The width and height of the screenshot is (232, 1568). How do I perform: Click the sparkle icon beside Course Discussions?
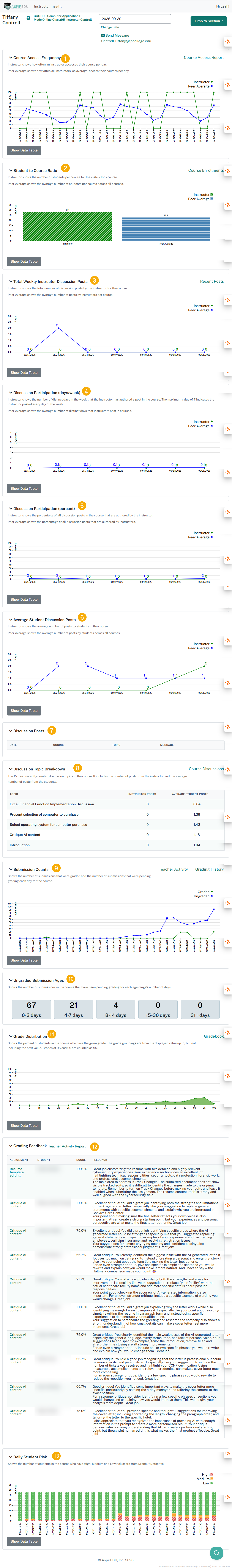pos(228,770)
